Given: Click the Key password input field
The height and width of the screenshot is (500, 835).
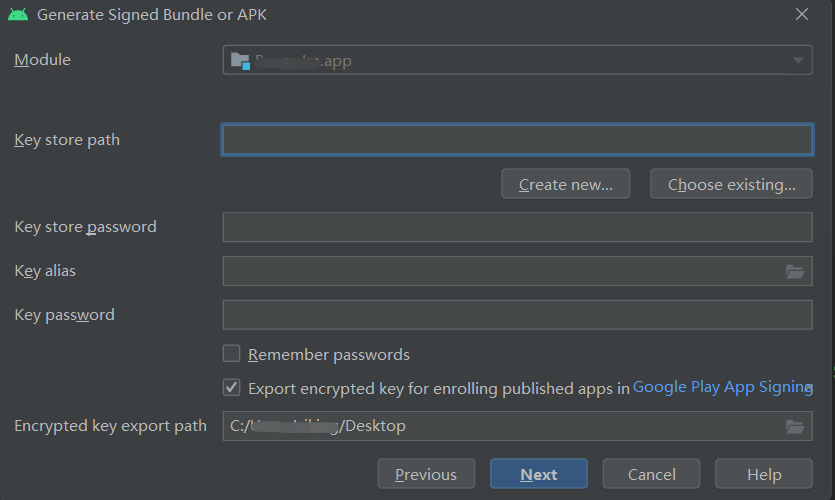Looking at the screenshot, I should click(517, 315).
